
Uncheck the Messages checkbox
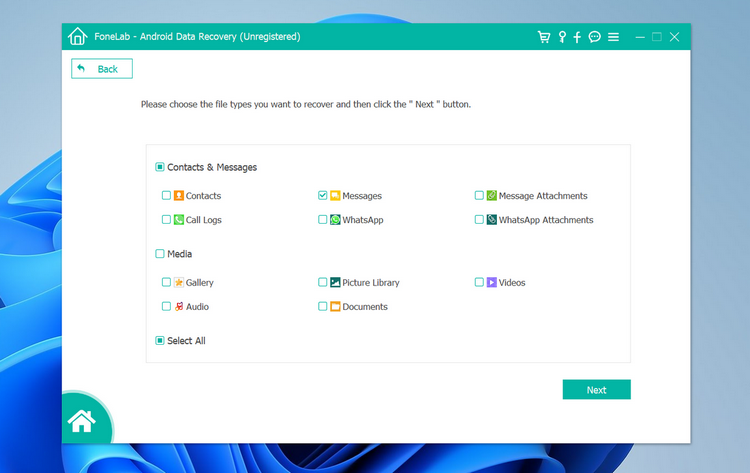point(322,195)
